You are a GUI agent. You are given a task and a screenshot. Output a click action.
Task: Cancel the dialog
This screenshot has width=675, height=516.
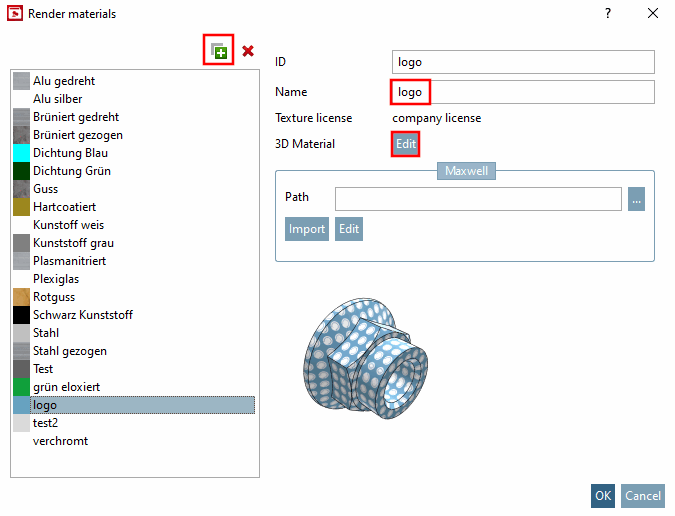click(x=643, y=496)
